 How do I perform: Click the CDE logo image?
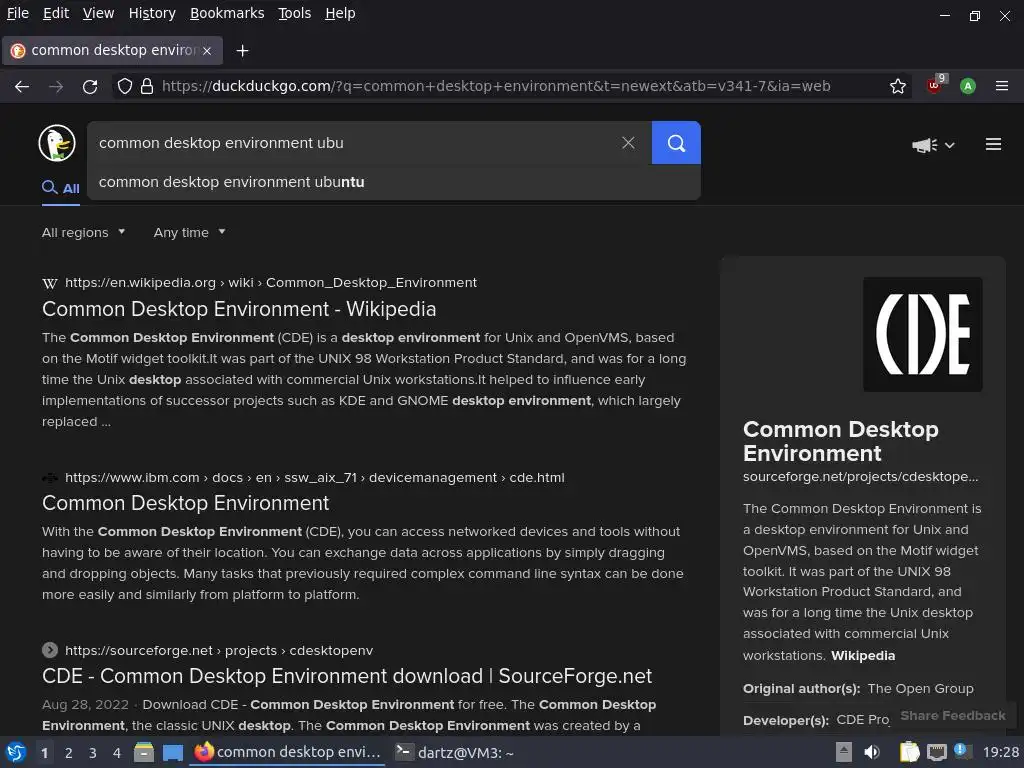[923, 334]
